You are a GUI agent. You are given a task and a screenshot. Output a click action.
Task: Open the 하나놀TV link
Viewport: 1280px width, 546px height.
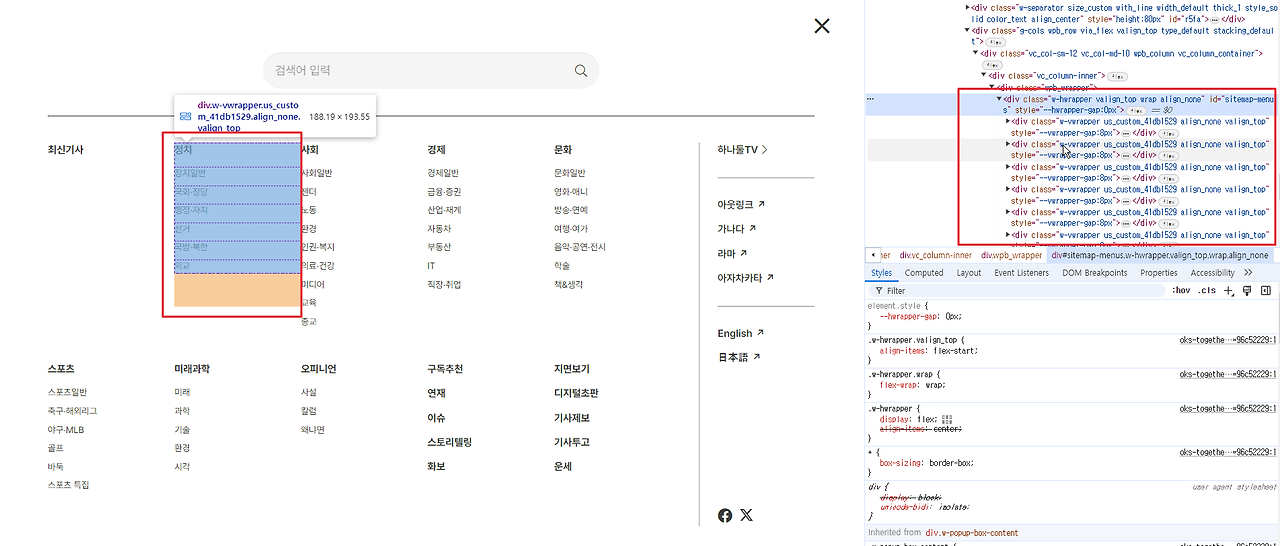(x=742, y=150)
